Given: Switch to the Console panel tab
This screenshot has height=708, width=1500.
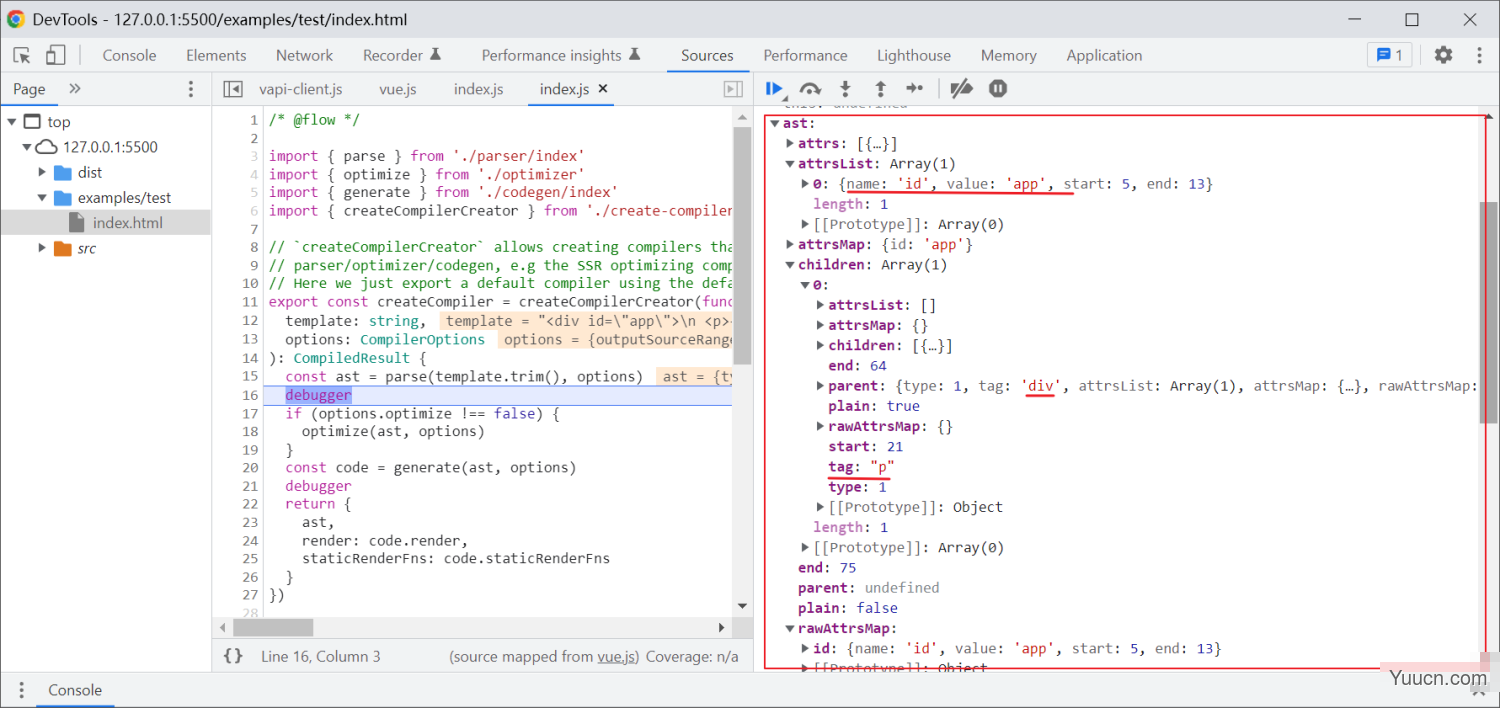Looking at the screenshot, I should (129, 55).
